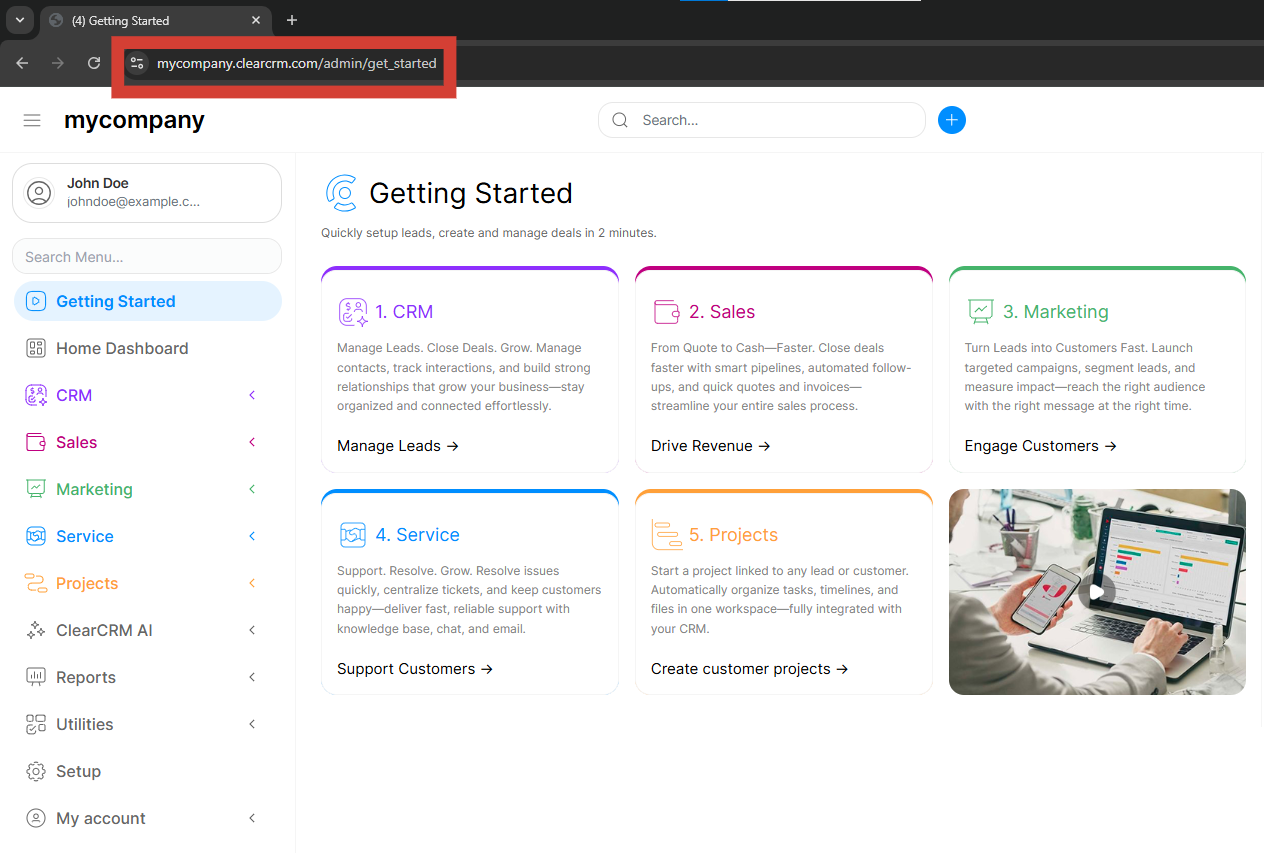The height and width of the screenshot is (853, 1264).
Task: Open the tab search dropdown arrow
Action: point(20,20)
